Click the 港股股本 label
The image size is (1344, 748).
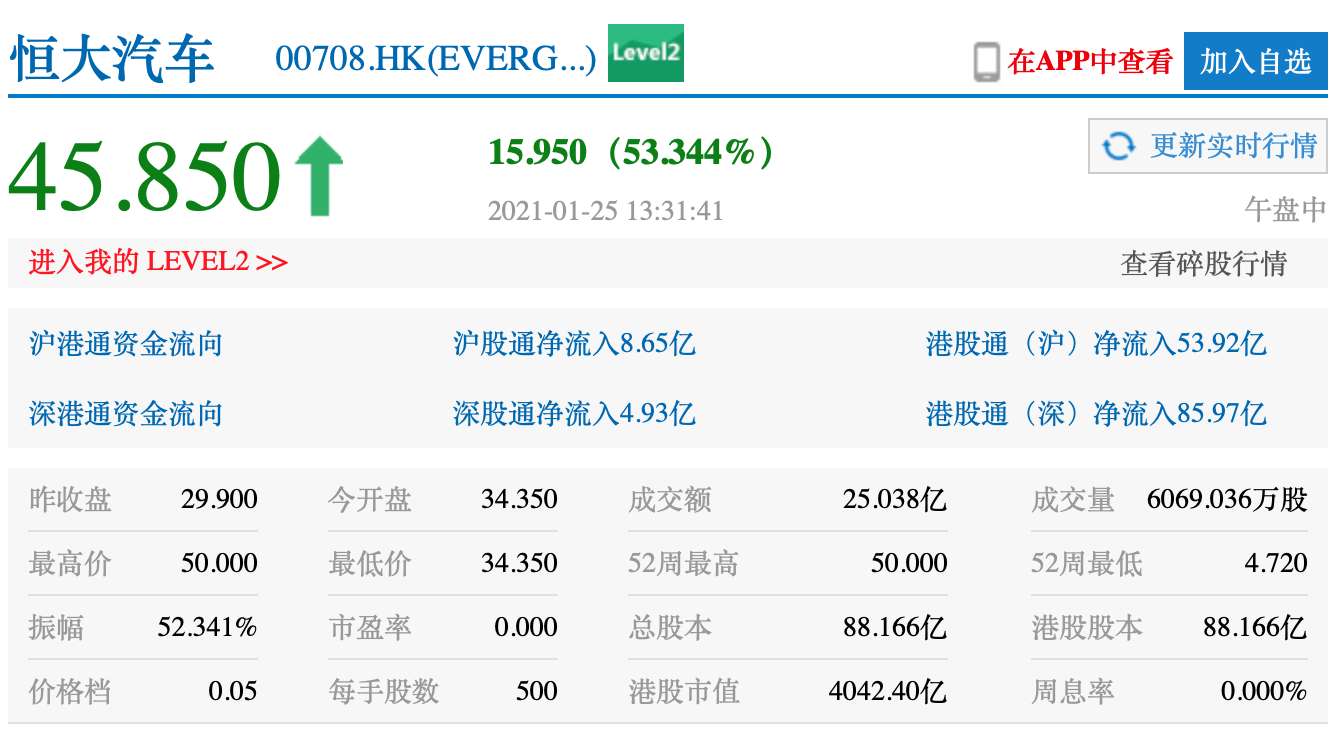pos(1087,627)
